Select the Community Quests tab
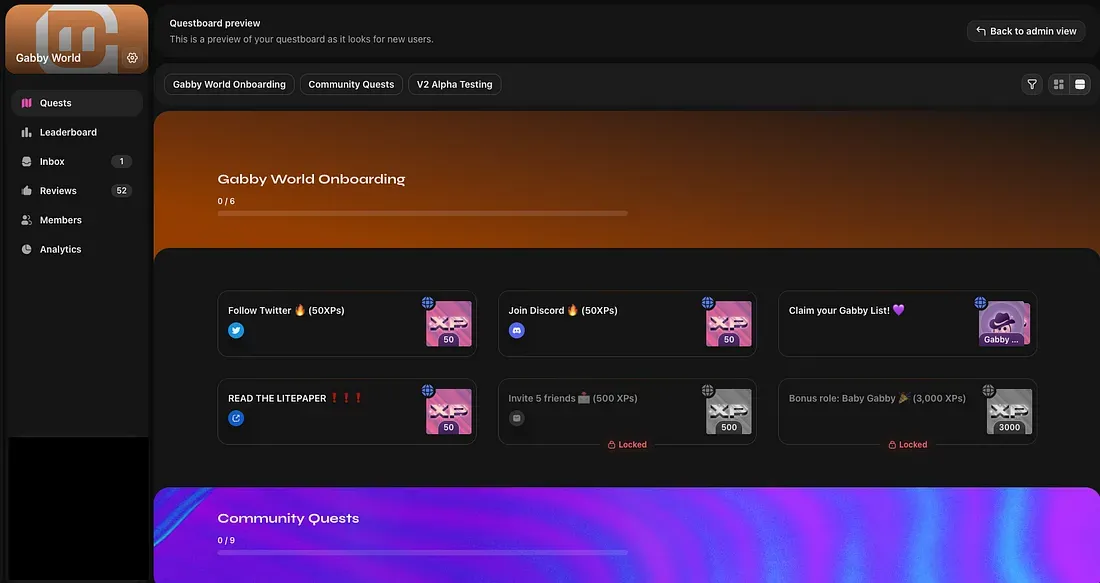Viewport: 1100px width, 583px height. 351,84
